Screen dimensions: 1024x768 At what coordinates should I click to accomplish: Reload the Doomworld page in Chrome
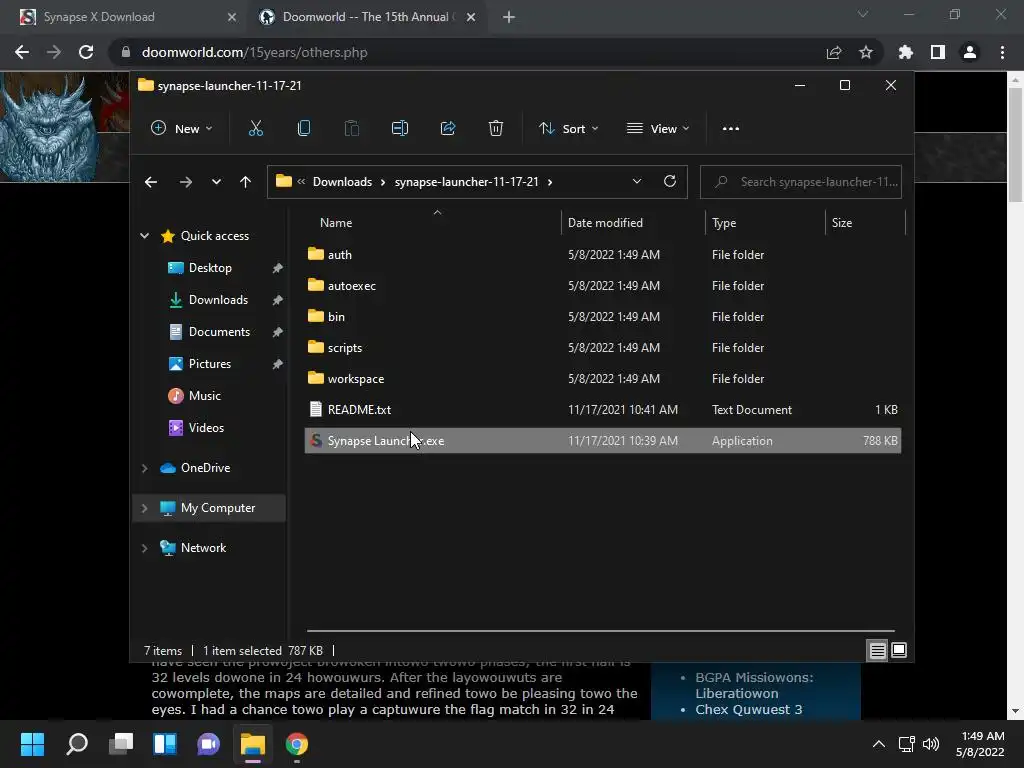point(86,52)
